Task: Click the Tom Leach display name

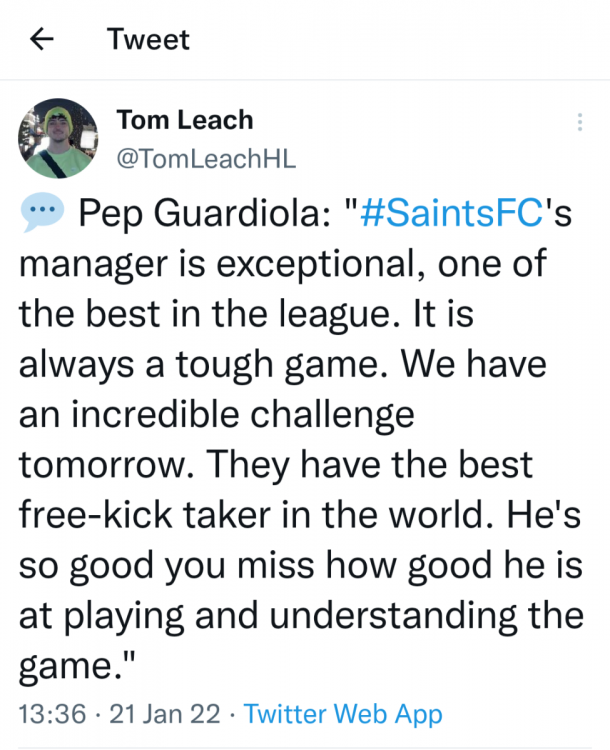Action: point(185,121)
